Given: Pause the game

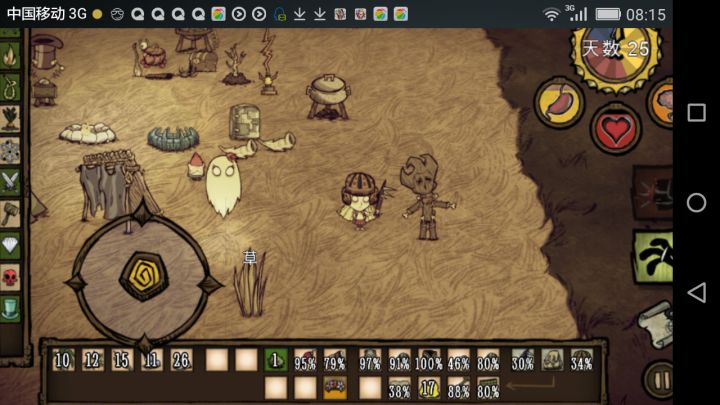Looking at the screenshot, I should coord(660,380).
